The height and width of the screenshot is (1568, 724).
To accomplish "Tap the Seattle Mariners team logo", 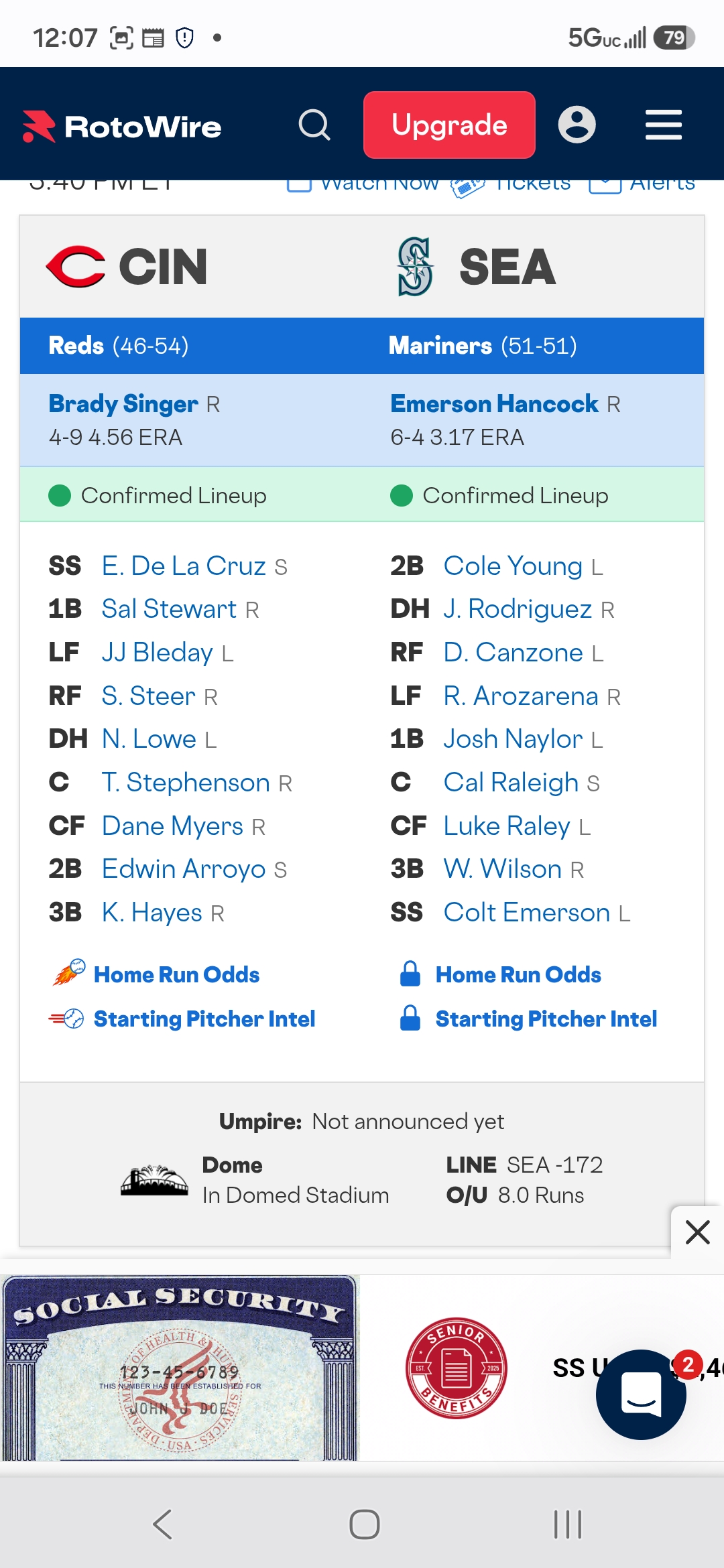I will coord(415,266).
